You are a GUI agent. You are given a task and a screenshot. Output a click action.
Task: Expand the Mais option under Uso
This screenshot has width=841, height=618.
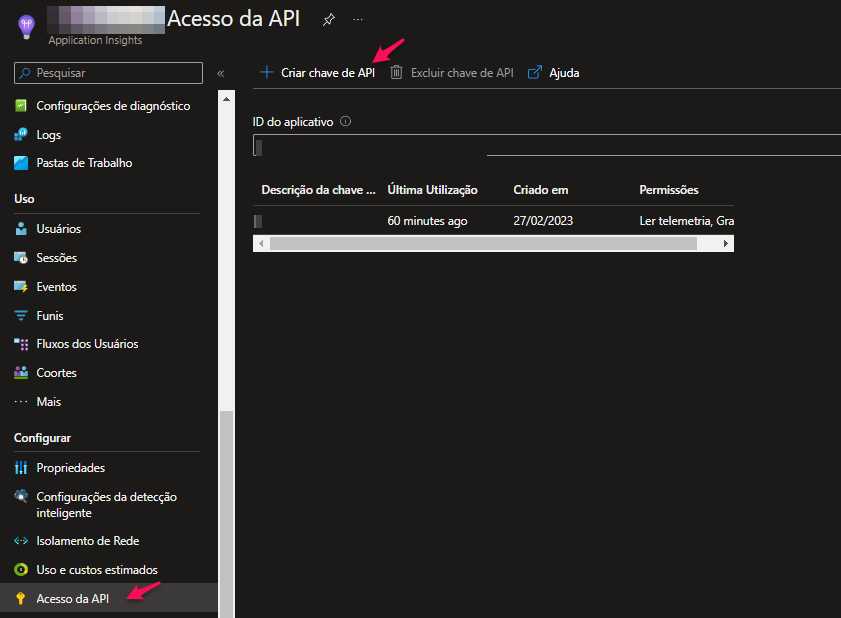pyautogui.click(x=48, y=402)
